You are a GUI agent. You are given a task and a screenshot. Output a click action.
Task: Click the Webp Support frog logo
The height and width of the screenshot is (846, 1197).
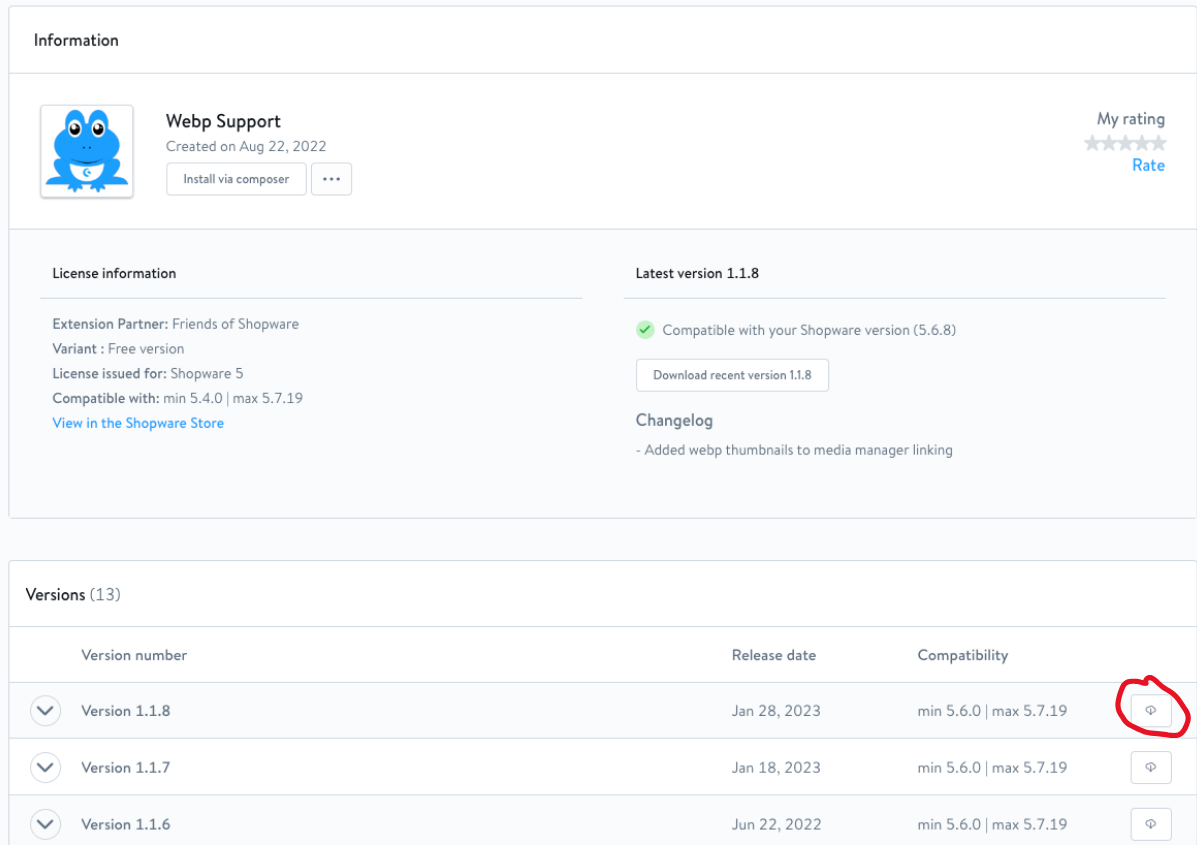click(x=87, y=151)
